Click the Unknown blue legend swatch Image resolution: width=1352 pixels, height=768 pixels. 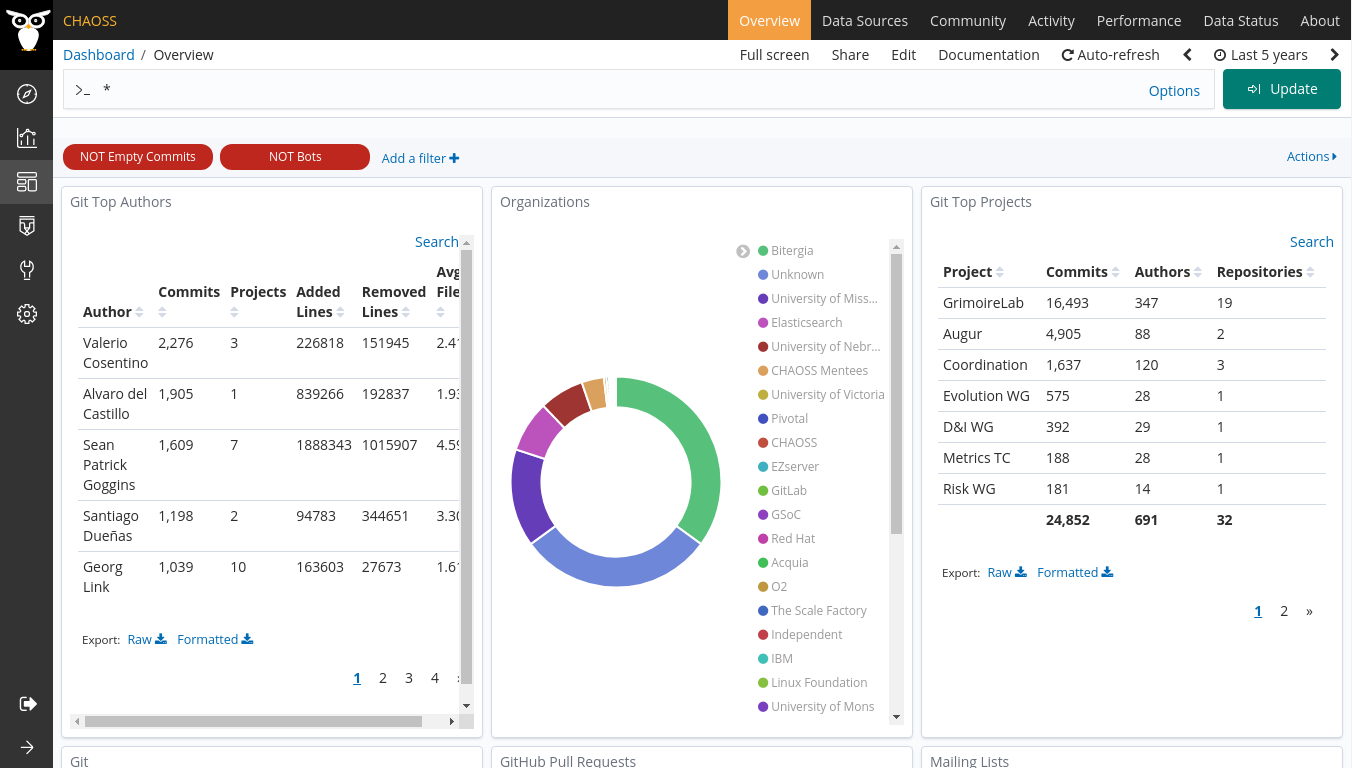(x=763, y=275)
